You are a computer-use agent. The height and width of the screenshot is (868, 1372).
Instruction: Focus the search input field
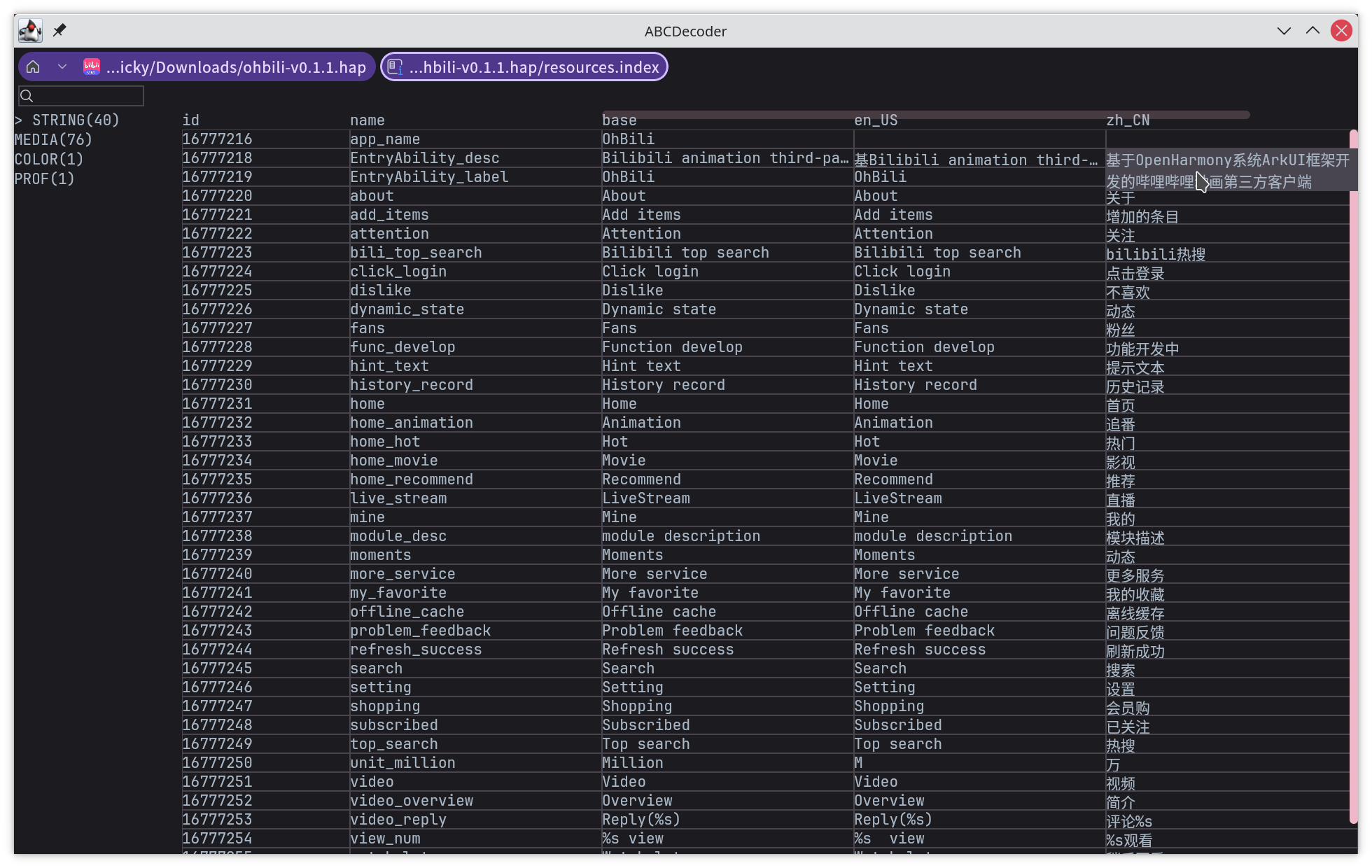tap(81, 96)
